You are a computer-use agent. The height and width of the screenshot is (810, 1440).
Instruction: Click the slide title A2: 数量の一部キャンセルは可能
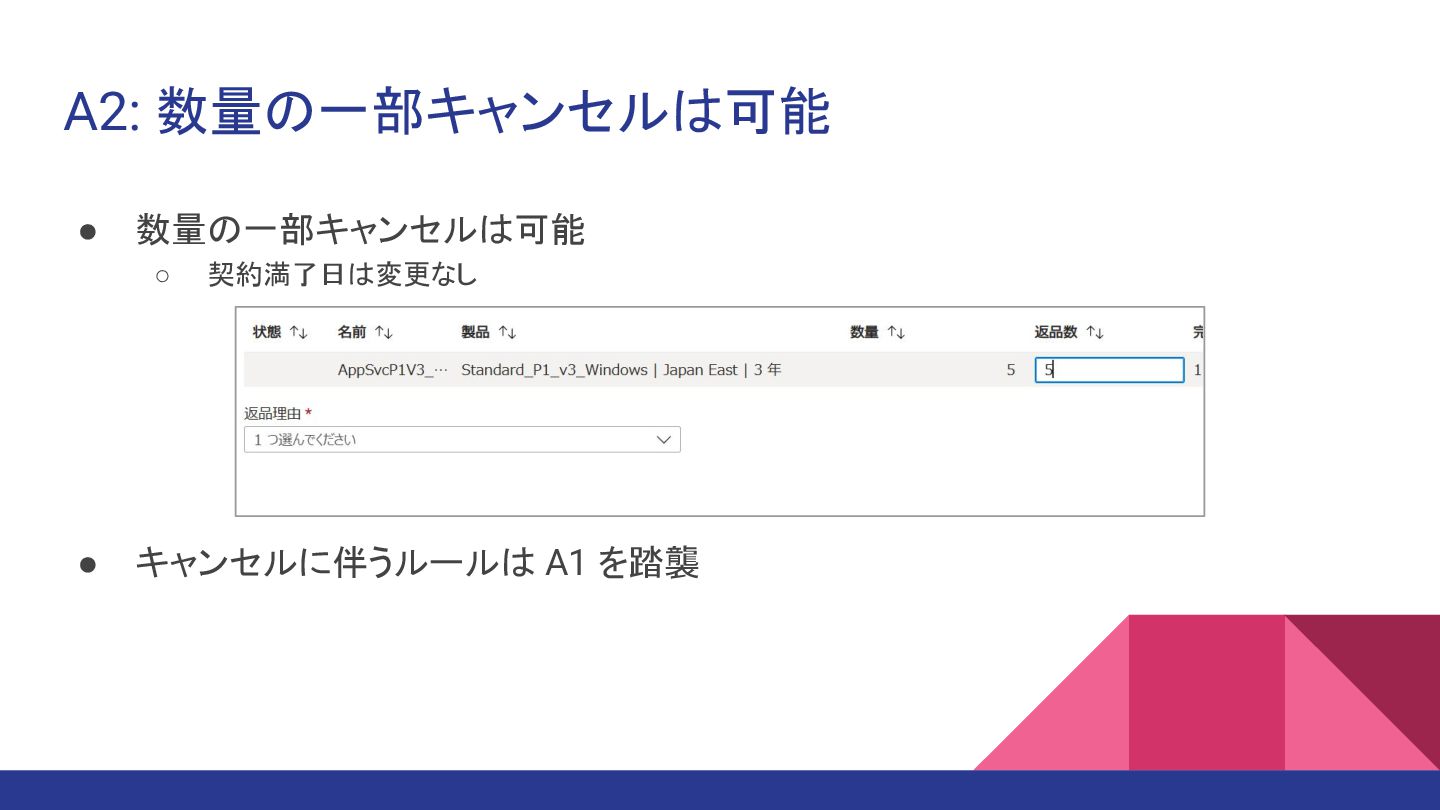(447, 111)
